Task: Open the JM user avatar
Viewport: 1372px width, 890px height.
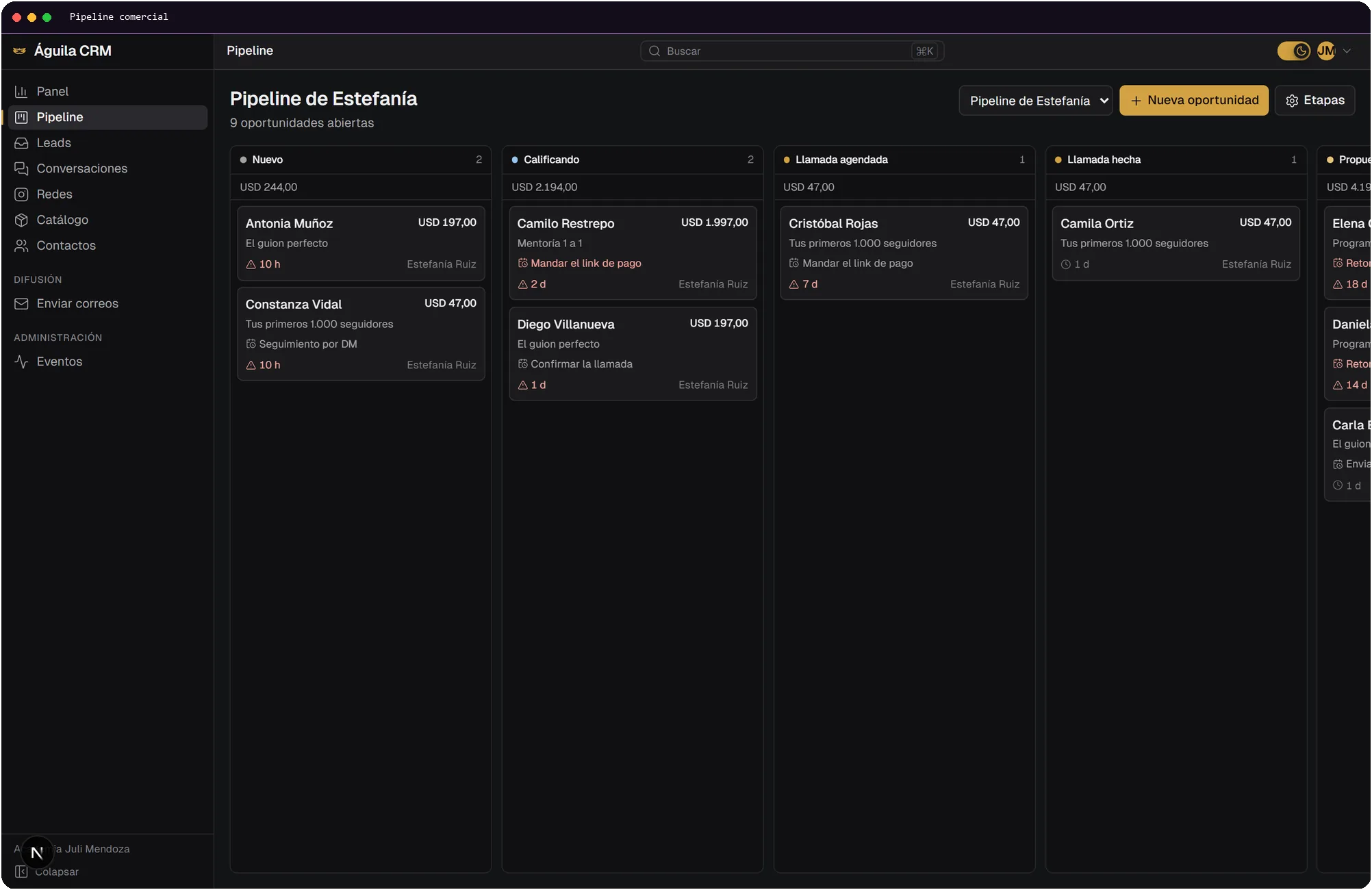Action: (1326, 51)
